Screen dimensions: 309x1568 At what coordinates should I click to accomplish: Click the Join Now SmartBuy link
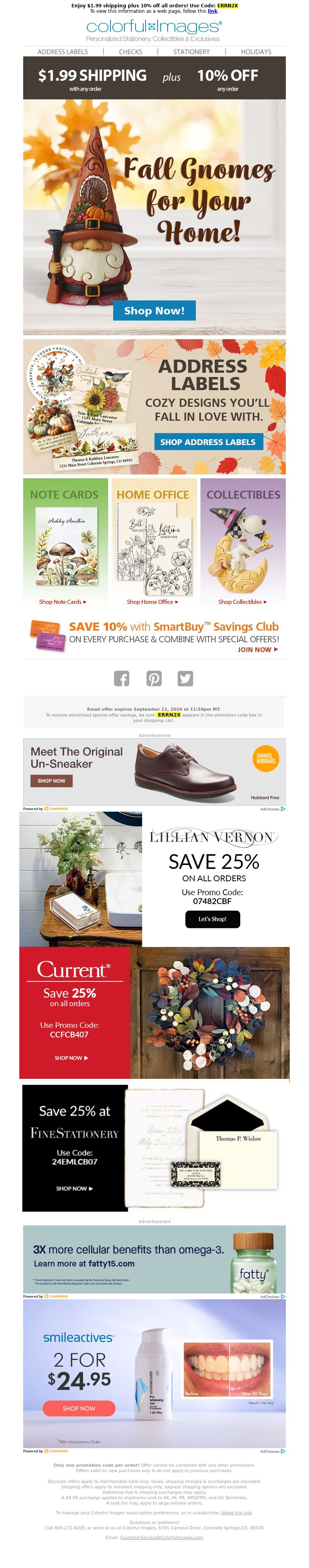[258, 650]
